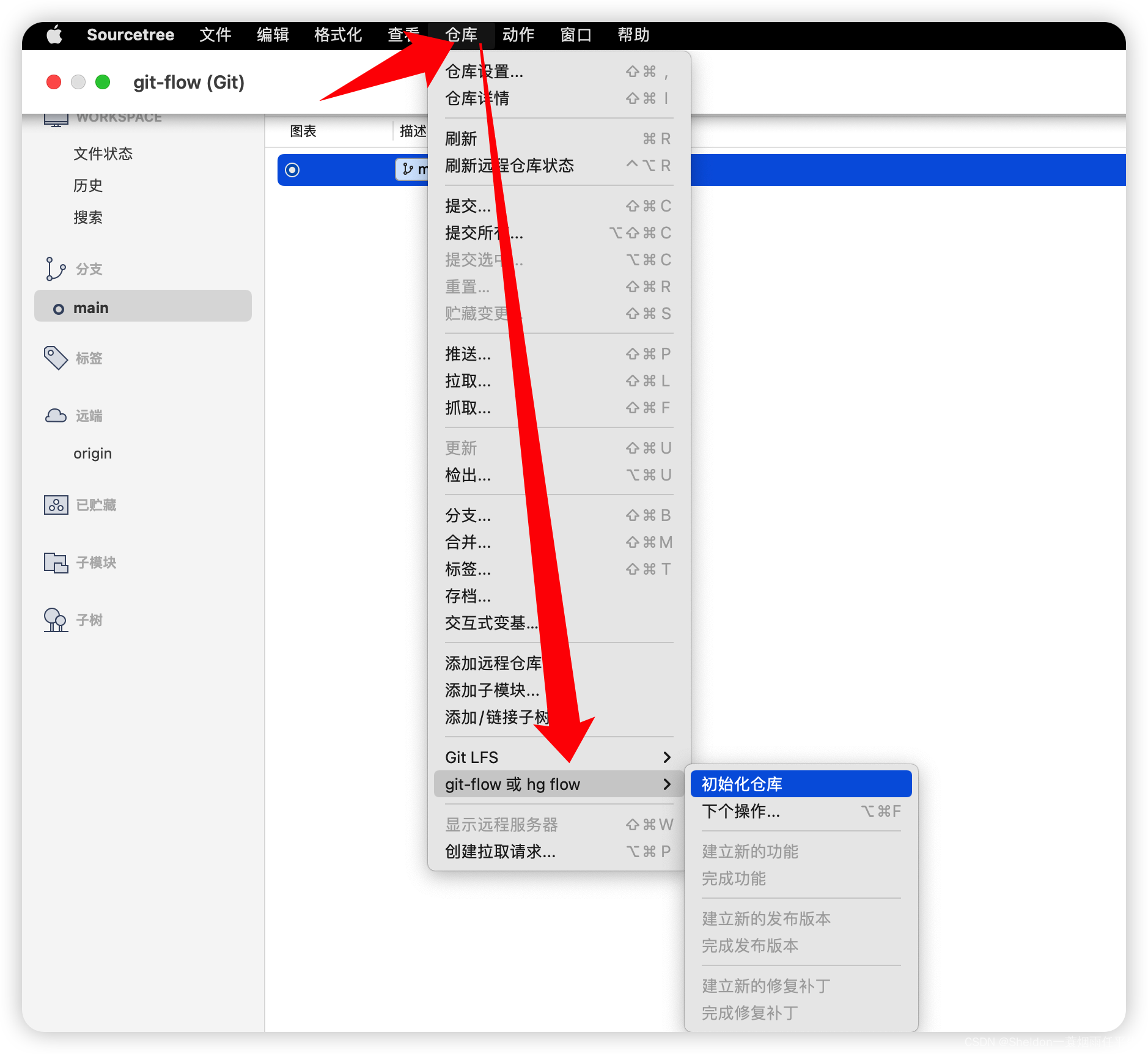Open the 窗口 menu
The width and height of the screenshot is (1148, 1054).
[x=576, y=35]
